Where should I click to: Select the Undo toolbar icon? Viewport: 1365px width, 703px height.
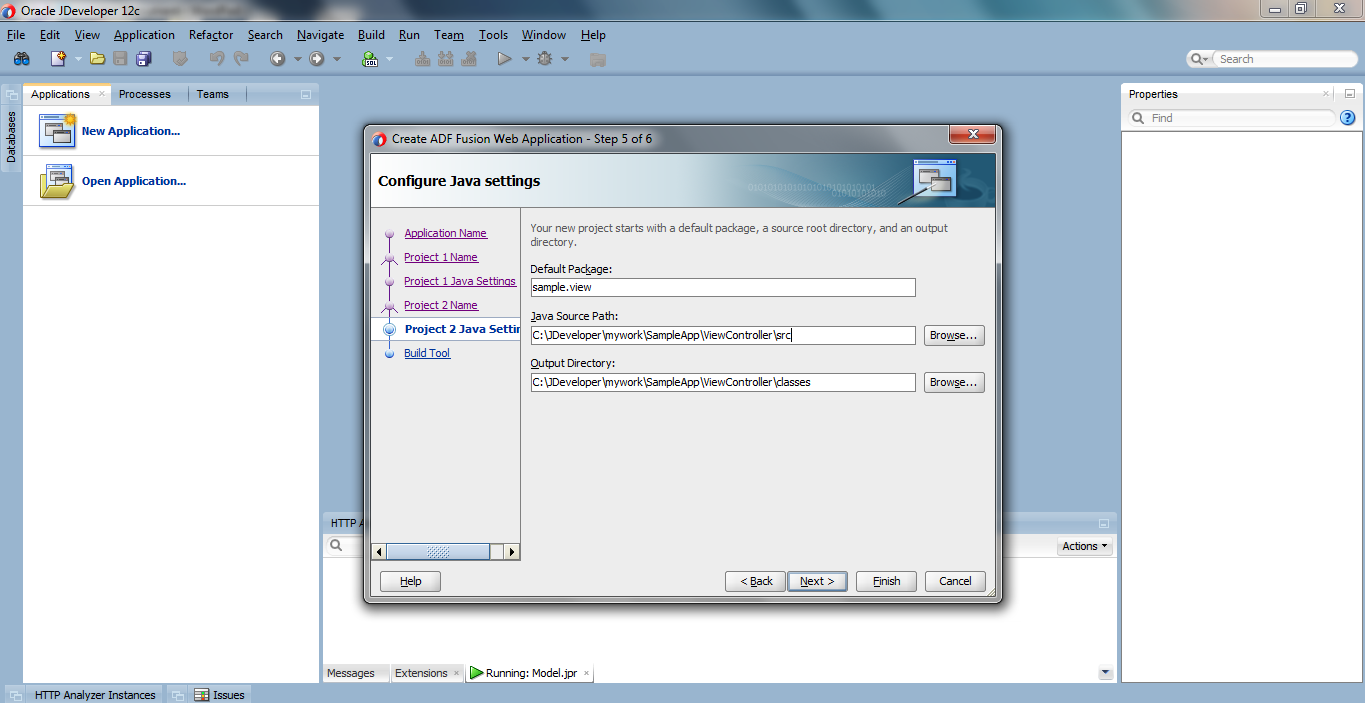[x=217, y=58]
